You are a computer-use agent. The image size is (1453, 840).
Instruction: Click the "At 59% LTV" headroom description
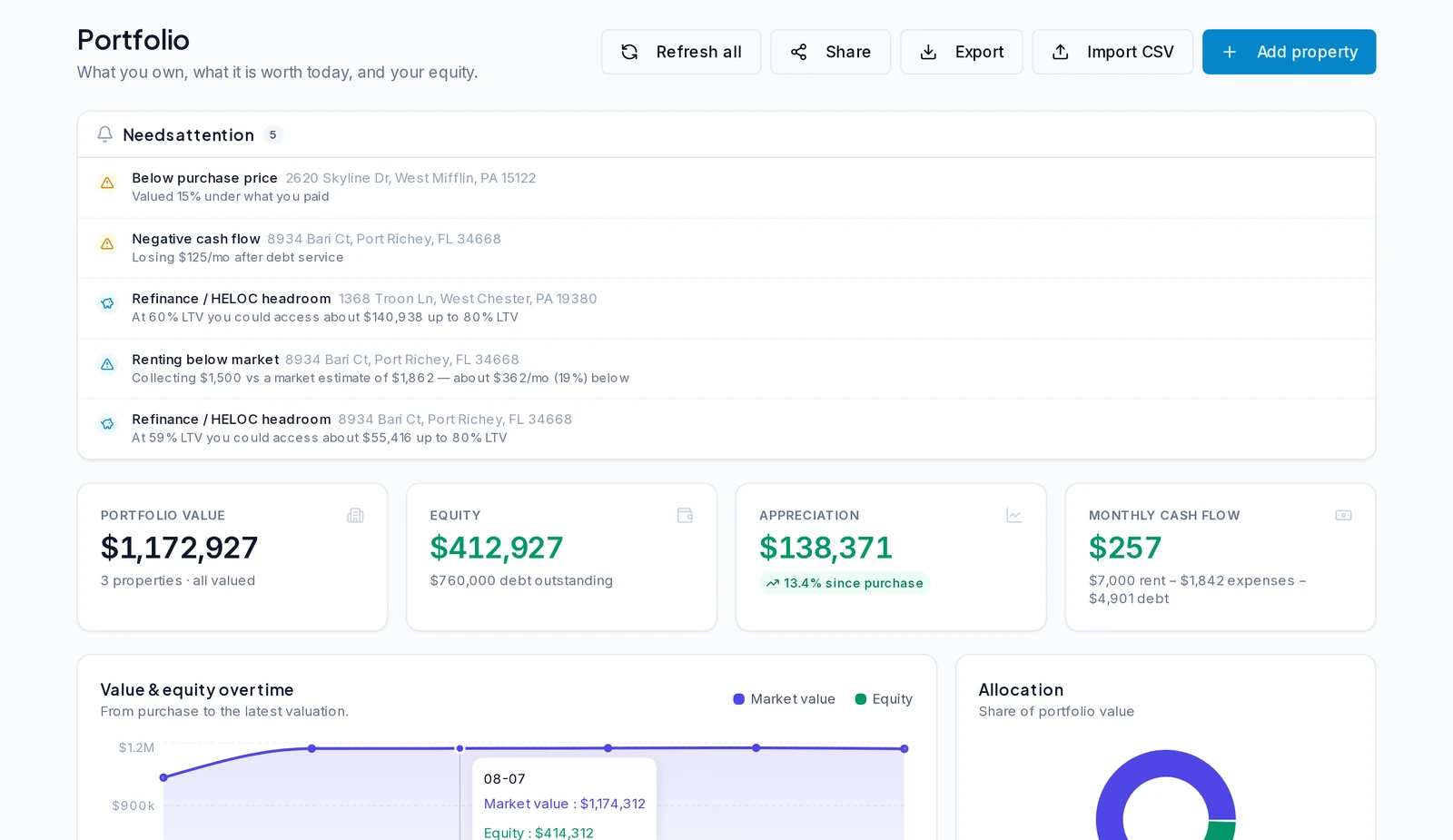[x=320, y=439]
